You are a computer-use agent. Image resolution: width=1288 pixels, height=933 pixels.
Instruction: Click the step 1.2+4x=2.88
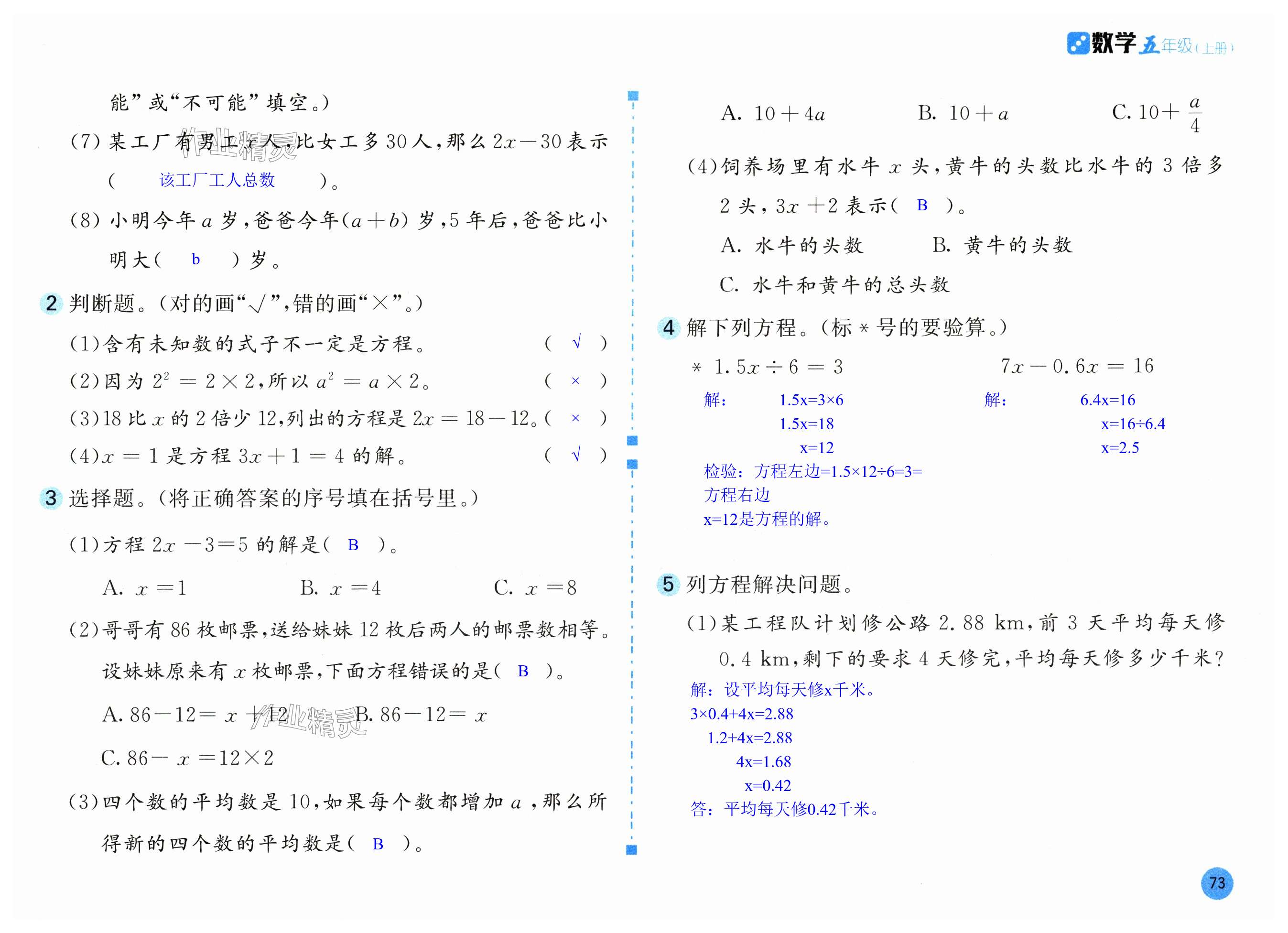750,738
